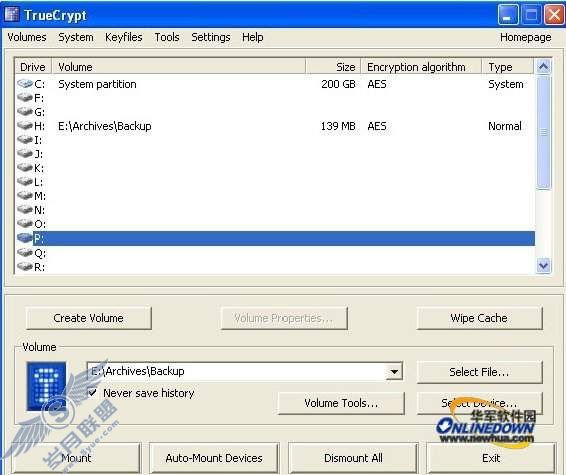Screen dimensions: 566x475
Task: Open the Keyfiles menu
Action: (x=123, y=37)
